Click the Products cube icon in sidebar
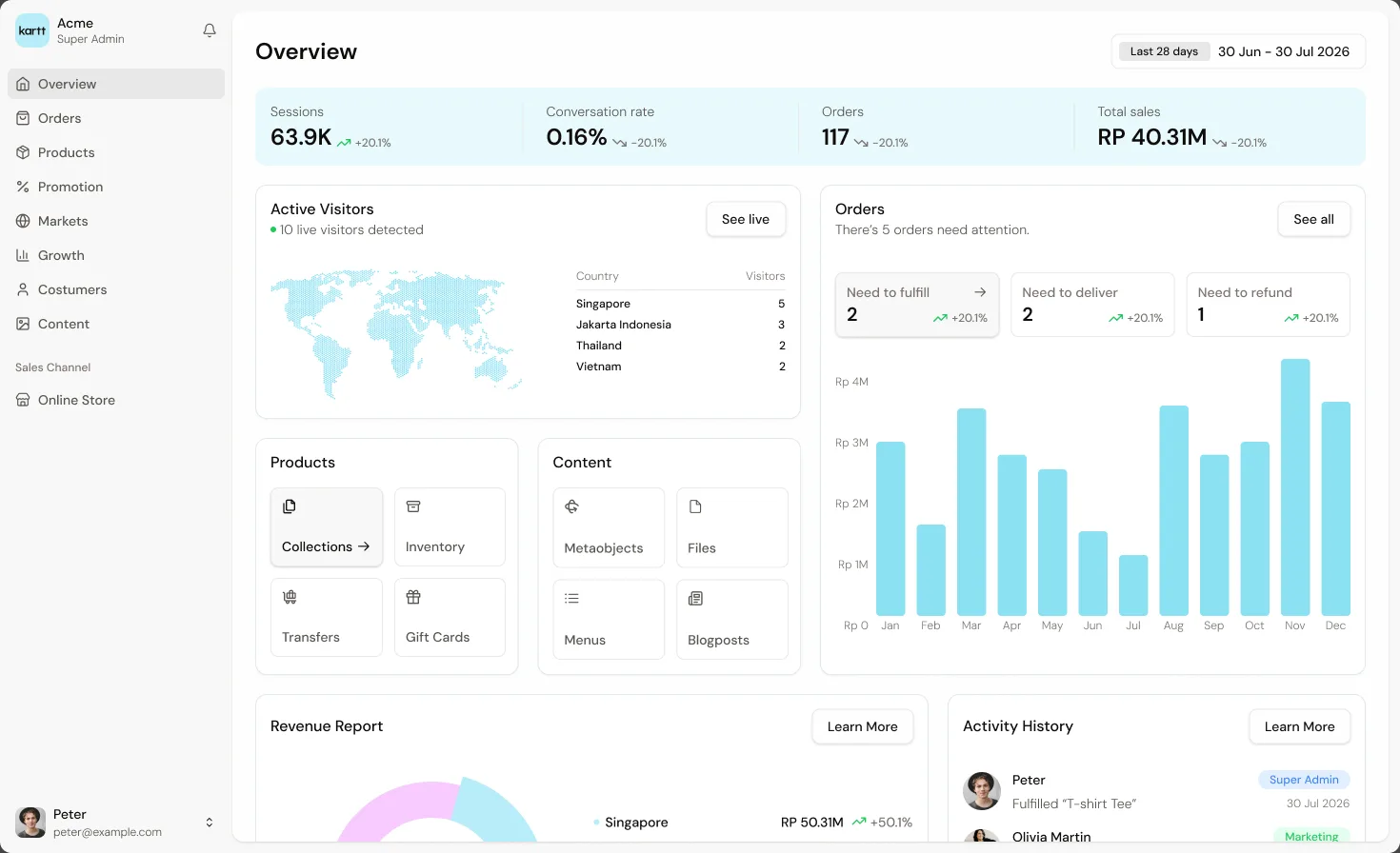The image size is (1400, 853). [x=23, y=152]
